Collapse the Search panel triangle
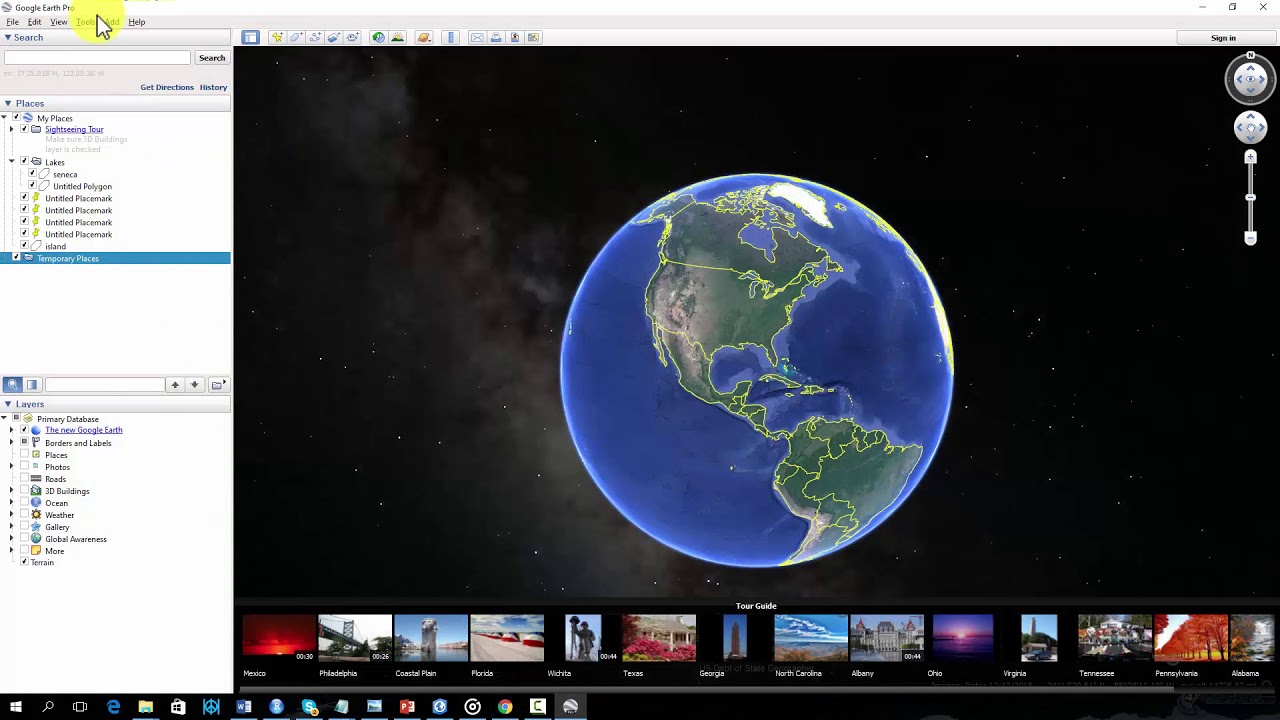Viewport: 1280px width, 720px height. point(7,37)
